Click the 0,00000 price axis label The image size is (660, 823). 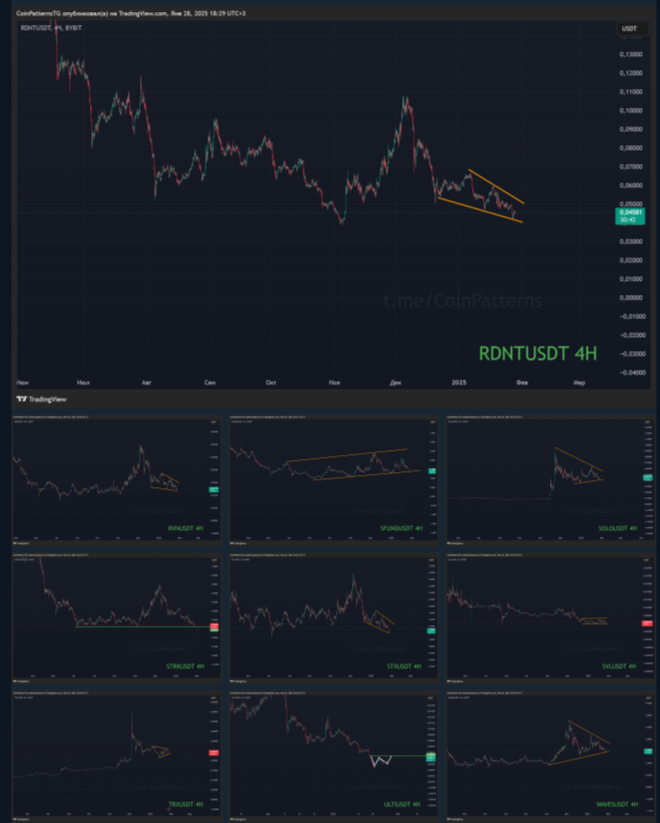631,298
